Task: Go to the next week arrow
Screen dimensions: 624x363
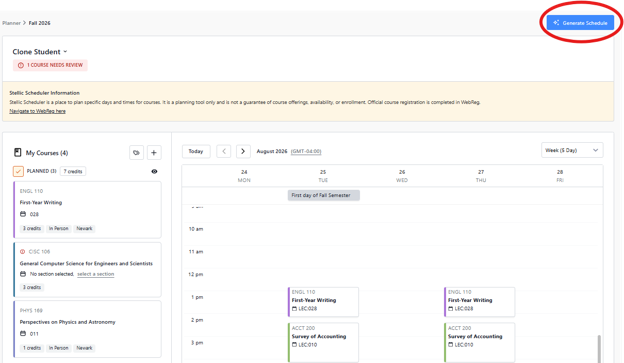Action: click(x=243, y=151)
